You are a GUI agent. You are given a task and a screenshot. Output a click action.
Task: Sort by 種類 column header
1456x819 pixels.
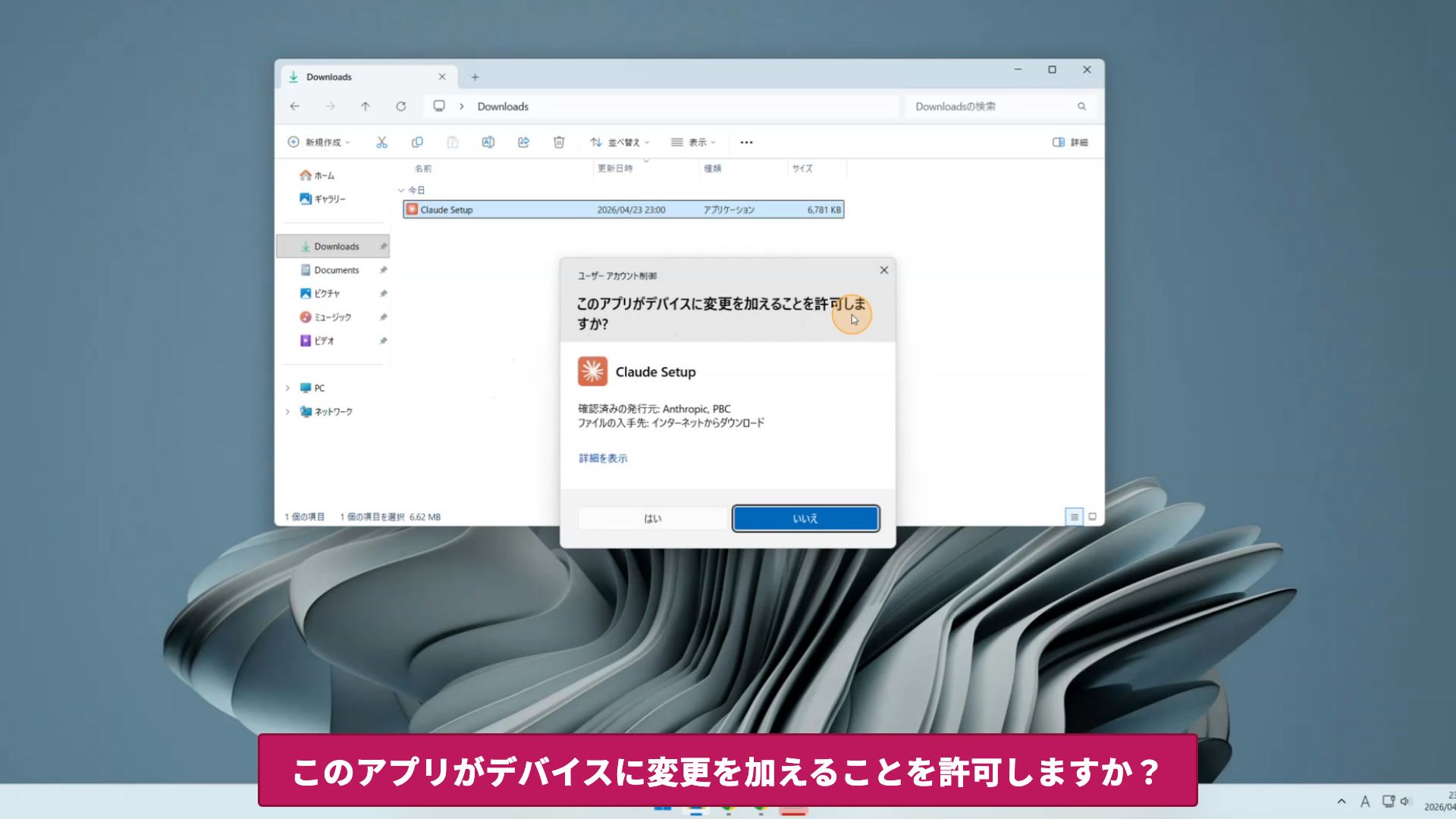tap(713, 168)
